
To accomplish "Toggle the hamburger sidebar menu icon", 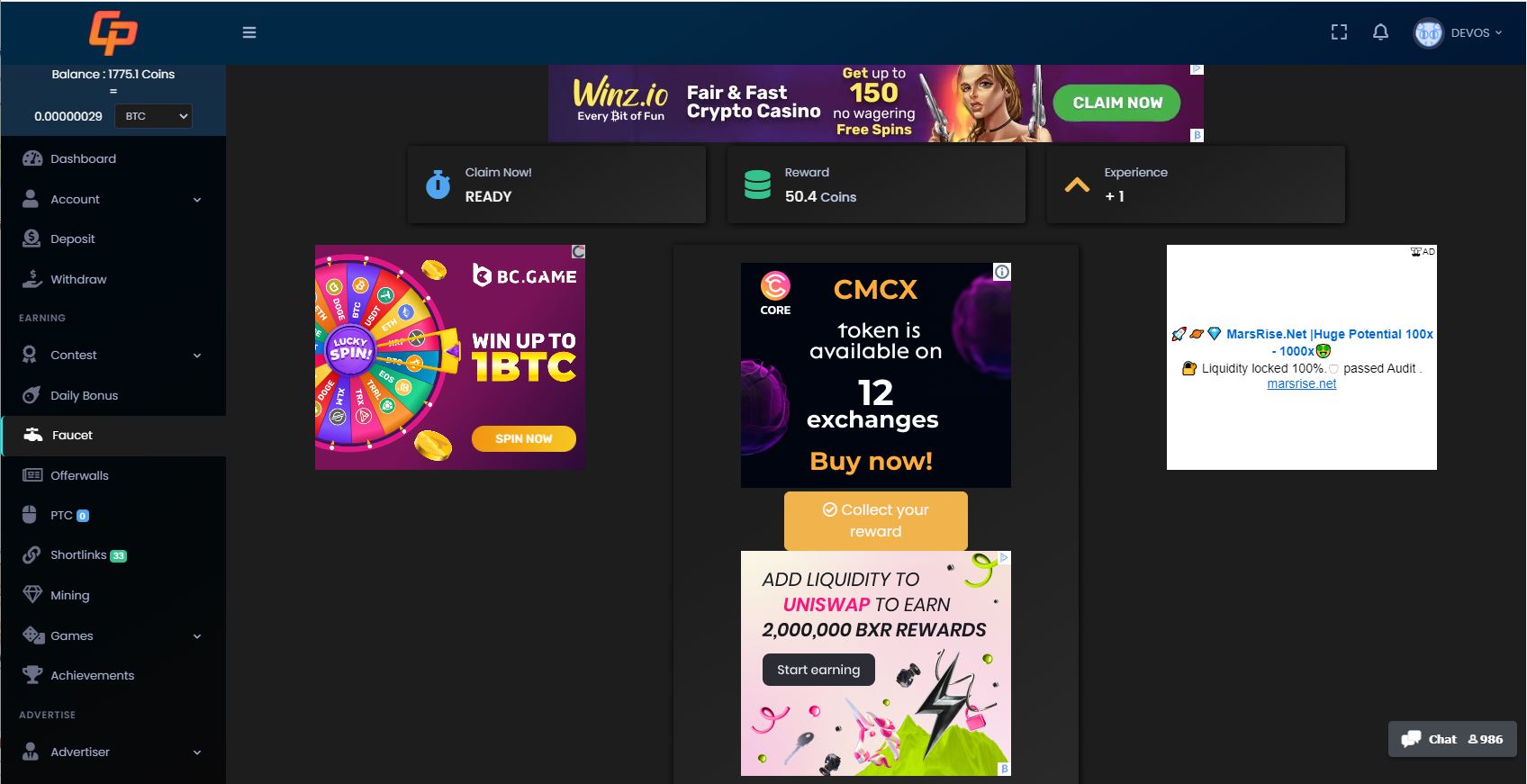I will (x=249, y=32).
